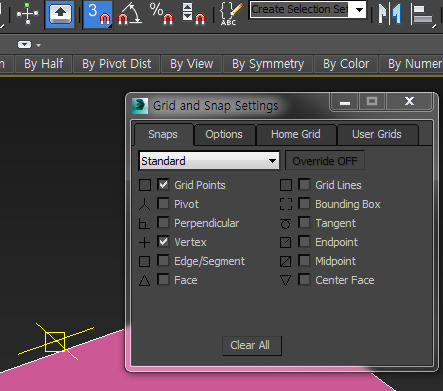The image size is (443, 391).
Task: Enable the Face snap checkbox
Action: pyautogui.click(x=163, y=279)
